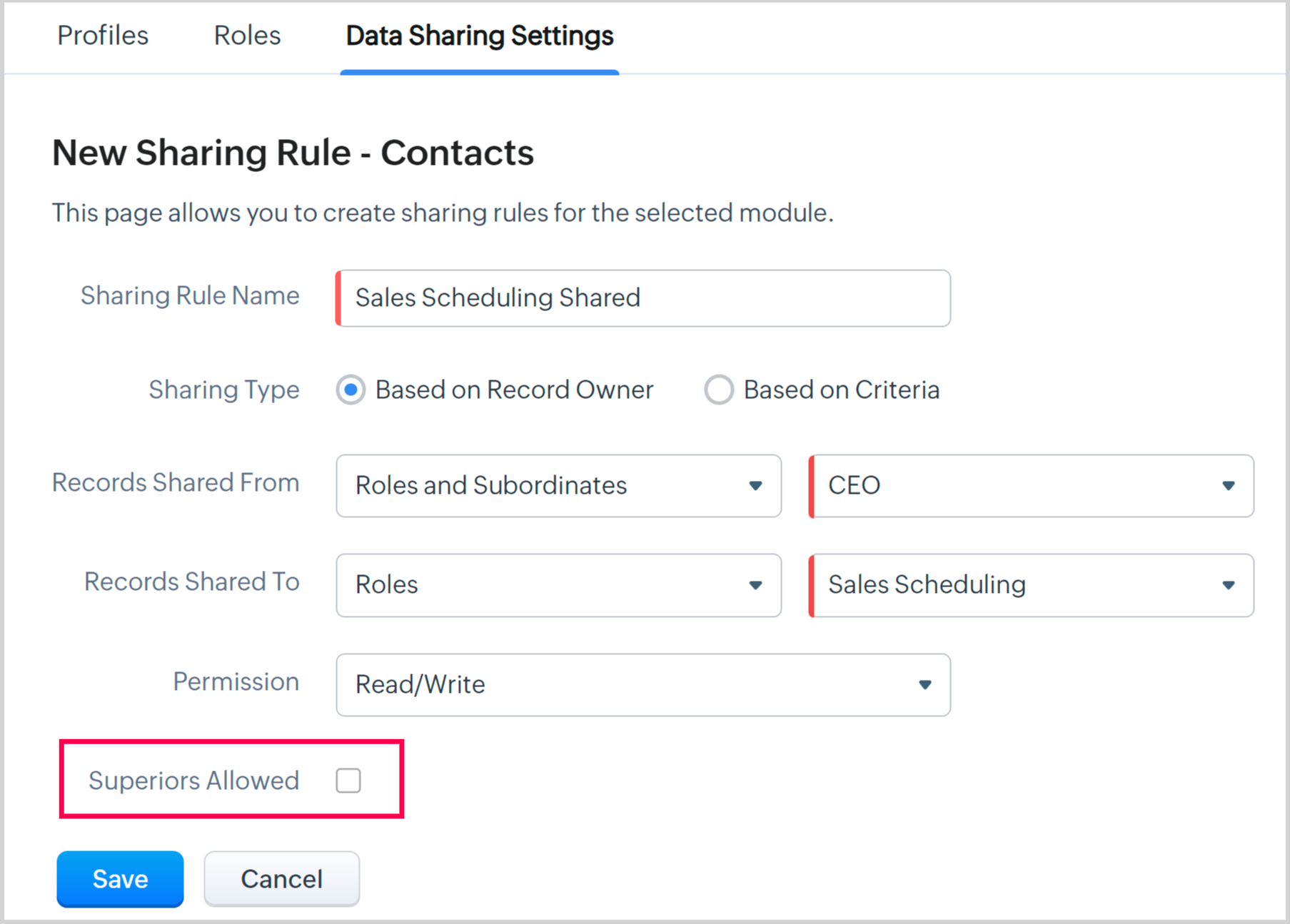
Task: Save the new sharing rule
Action: 120,879
